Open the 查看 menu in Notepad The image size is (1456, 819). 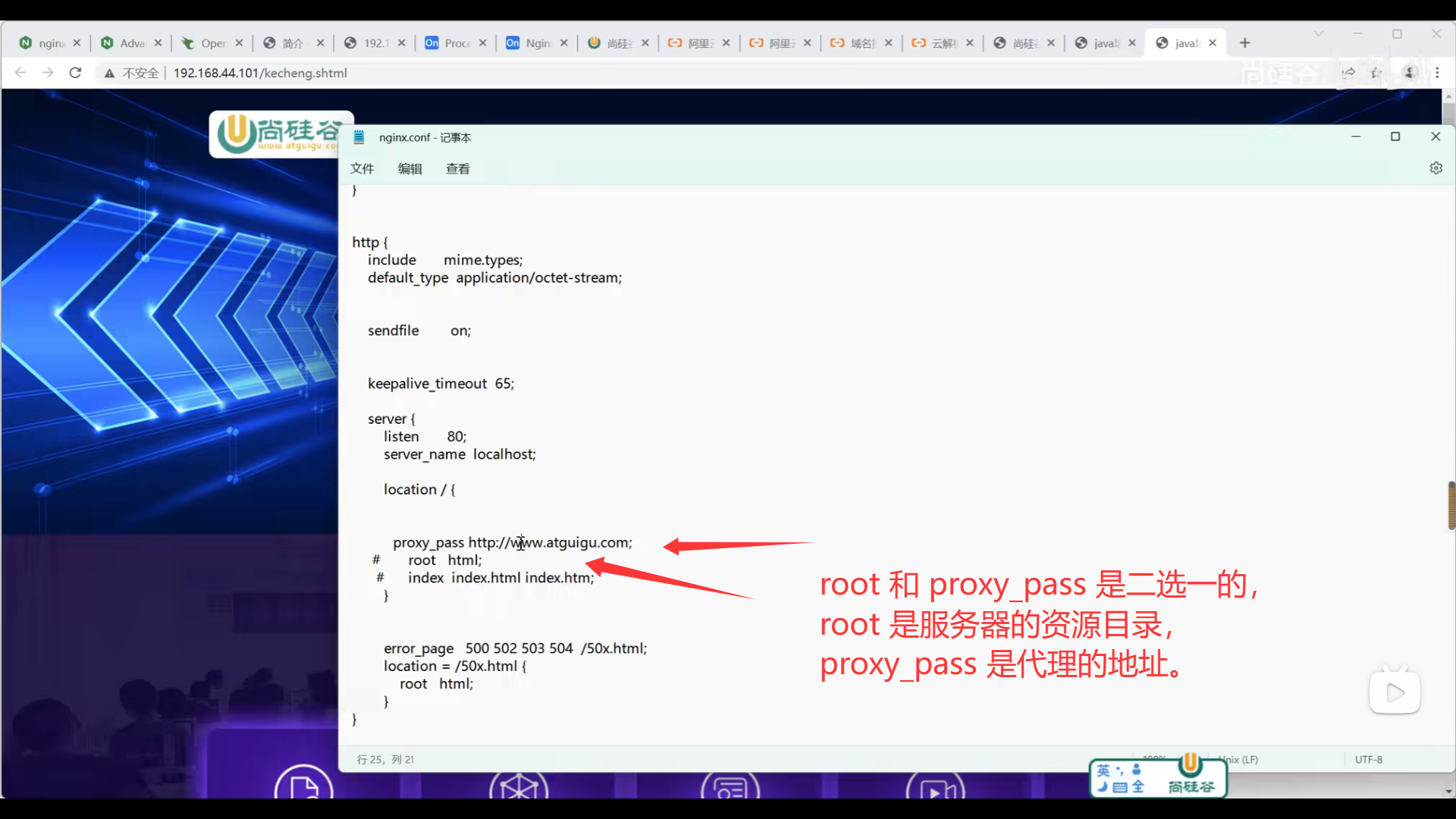457,168
